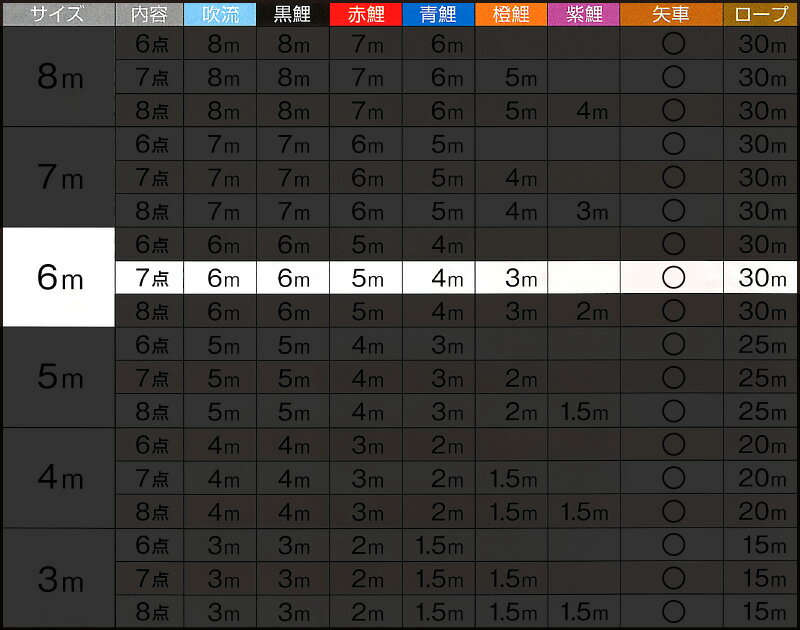Click the 3m size group cell
Image resolution: width=800 pixels, height=630 pixels.
click(x=57, y=578)
